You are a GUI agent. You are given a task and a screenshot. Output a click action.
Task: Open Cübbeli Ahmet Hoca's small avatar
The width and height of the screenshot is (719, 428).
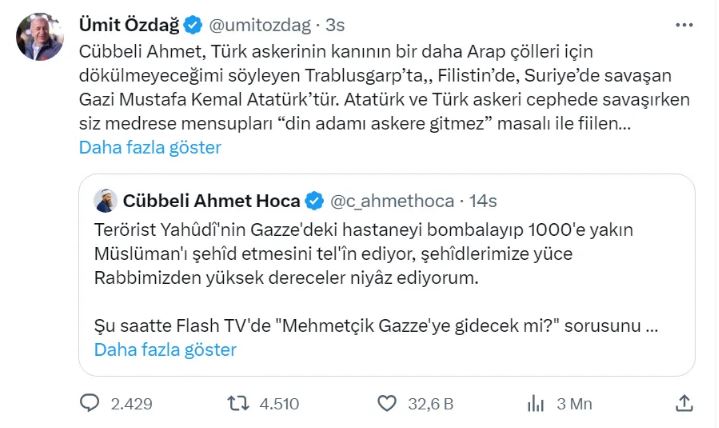[x=105, y=199]
